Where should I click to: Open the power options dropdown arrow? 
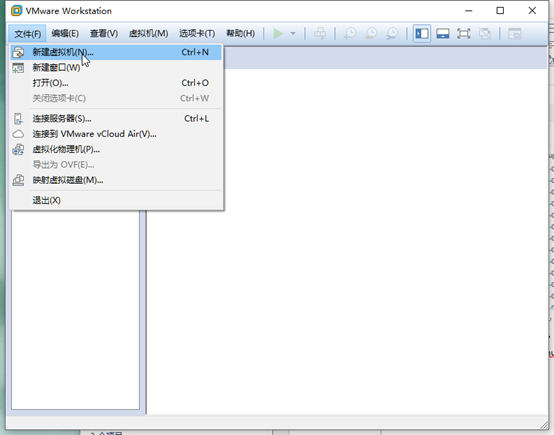point(293,34)
